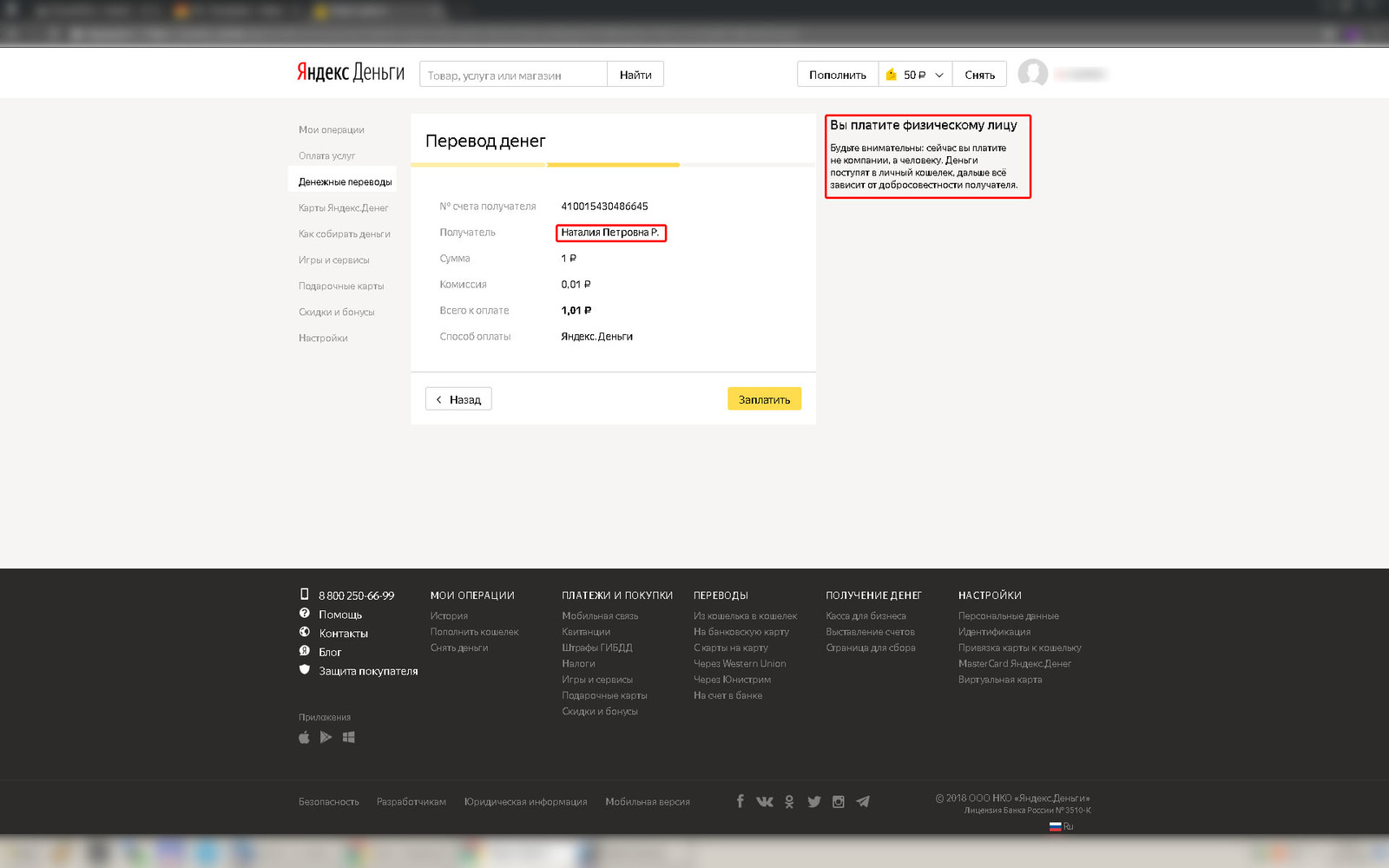The image size is (1389, 868).
Task: Open Подарочные карты in sidebar
Action: 341,286
